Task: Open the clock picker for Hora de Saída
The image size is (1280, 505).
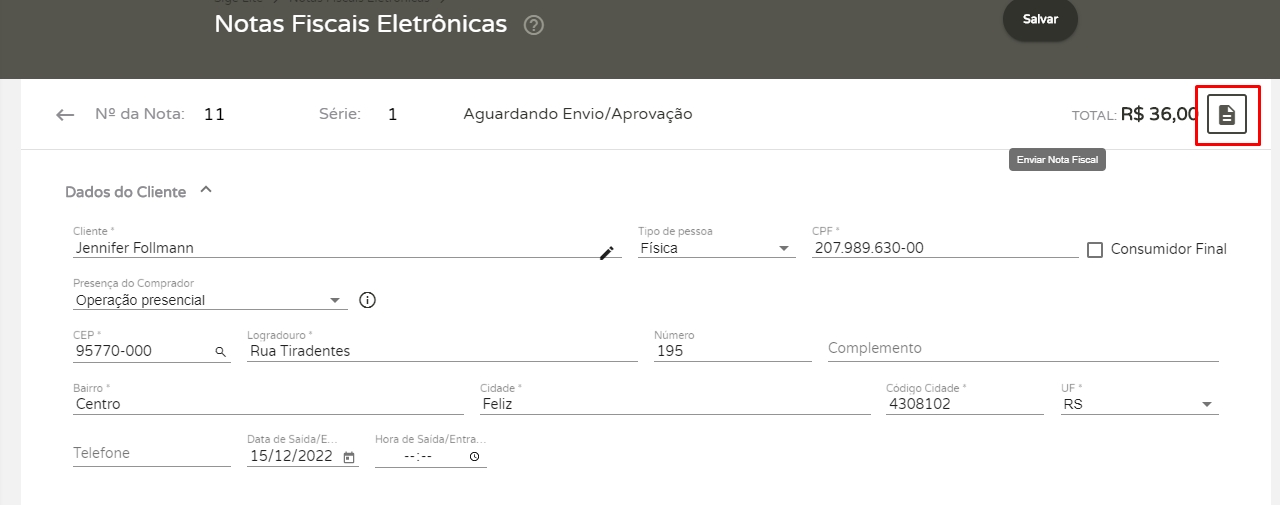Action: pyautogui.click(x=474, y=457)
